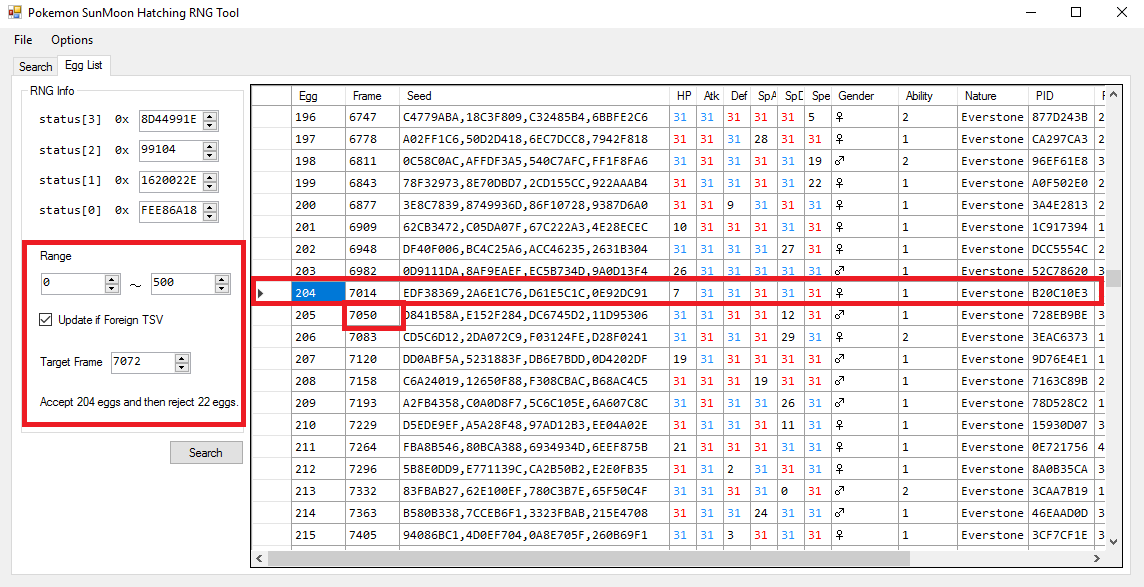Image resolution: width=1144 pixels, height=587 pixels.
Task: Click into the Target Frame input field
Action: tap(140, 362)
